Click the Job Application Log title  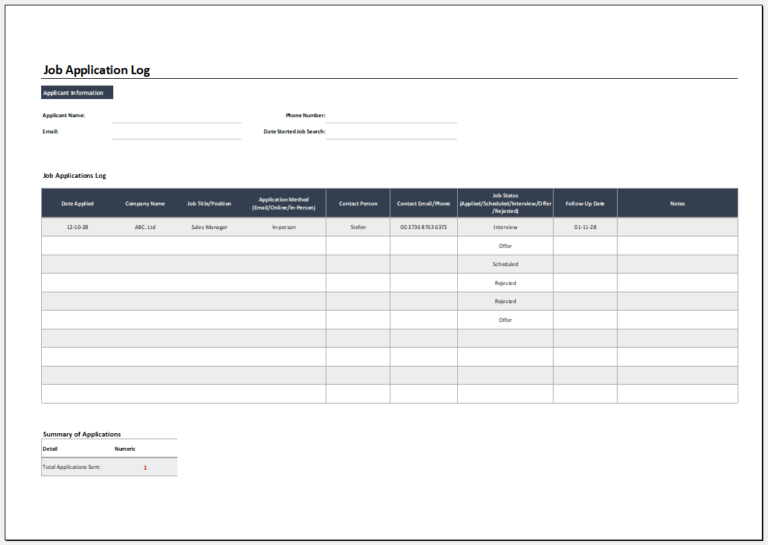coord(96,70)
